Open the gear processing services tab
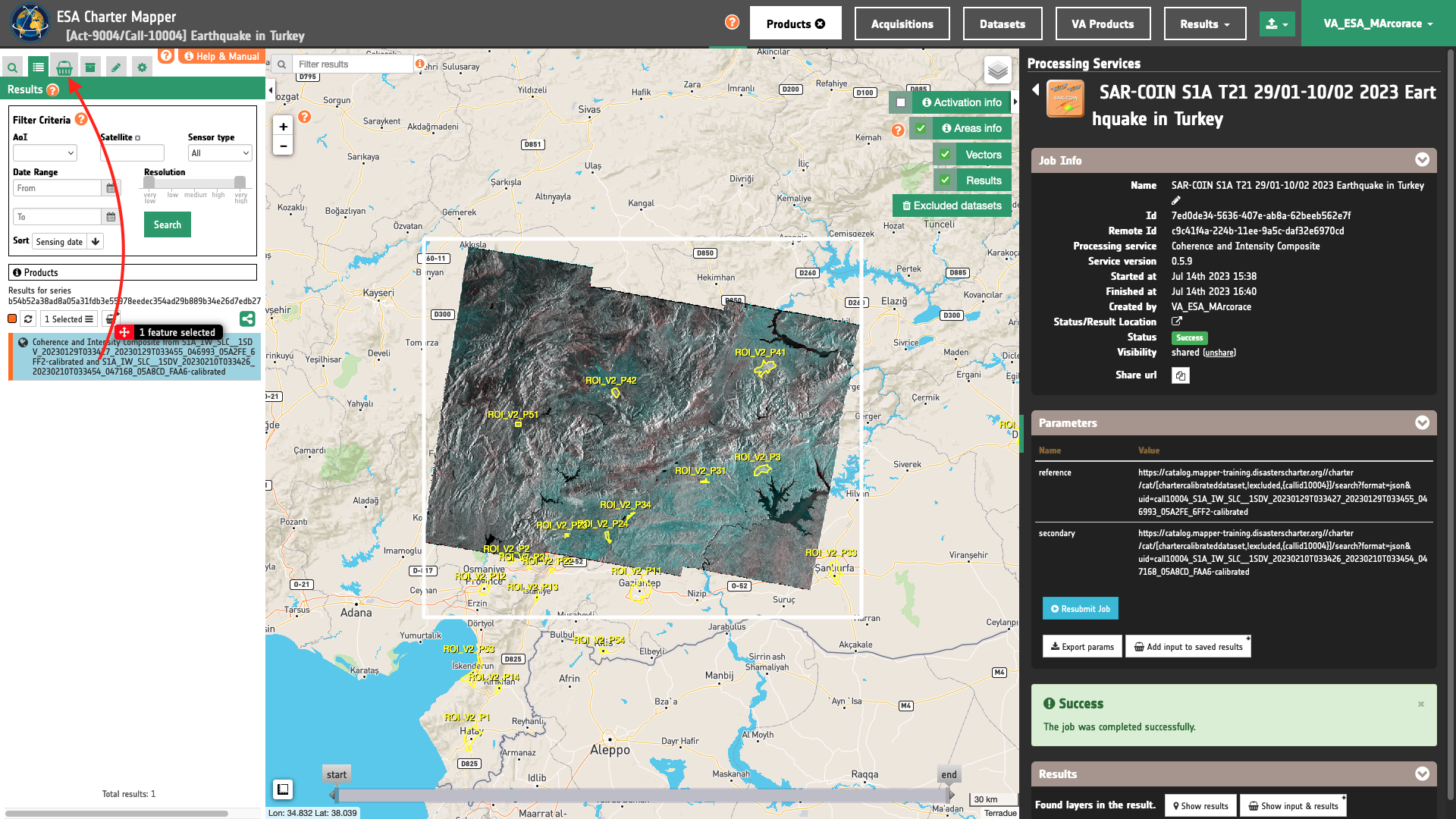Image resolution: width=1456 pixels, height=819 pixels. point(142,67)
